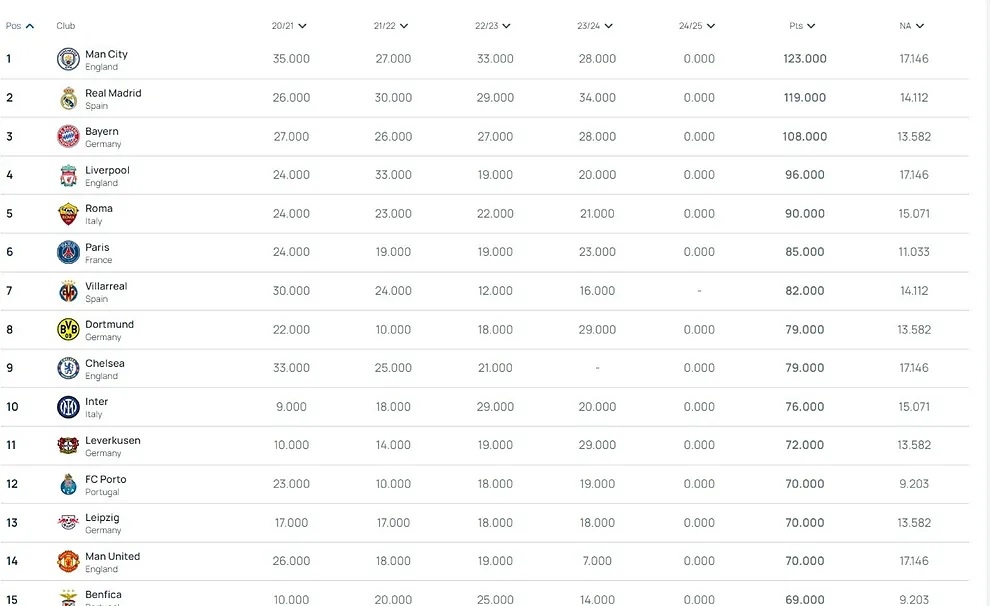Sort table by Pts column
990x606 pixels.
803,26
